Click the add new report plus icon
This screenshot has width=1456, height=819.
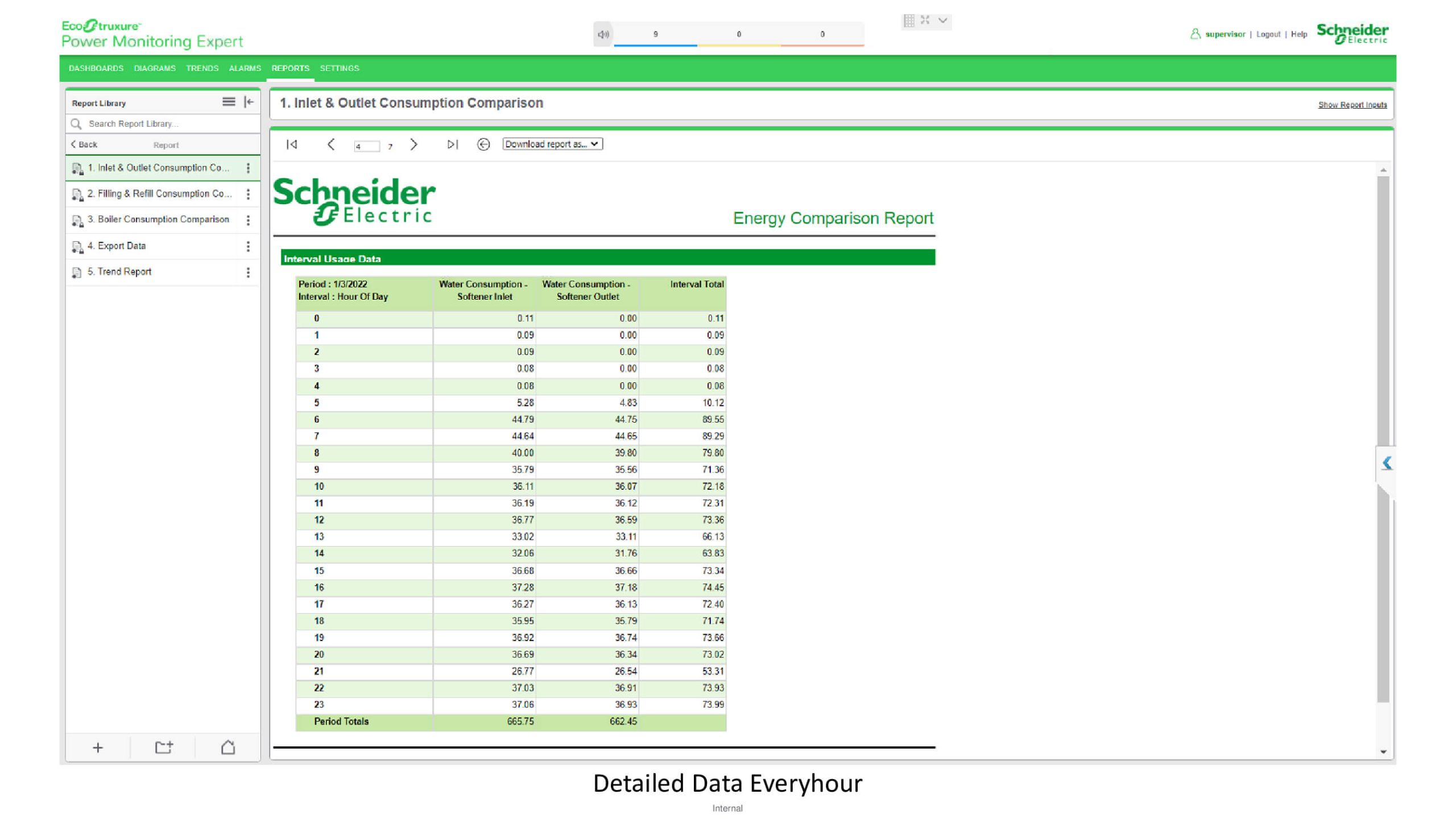(98, 747)
